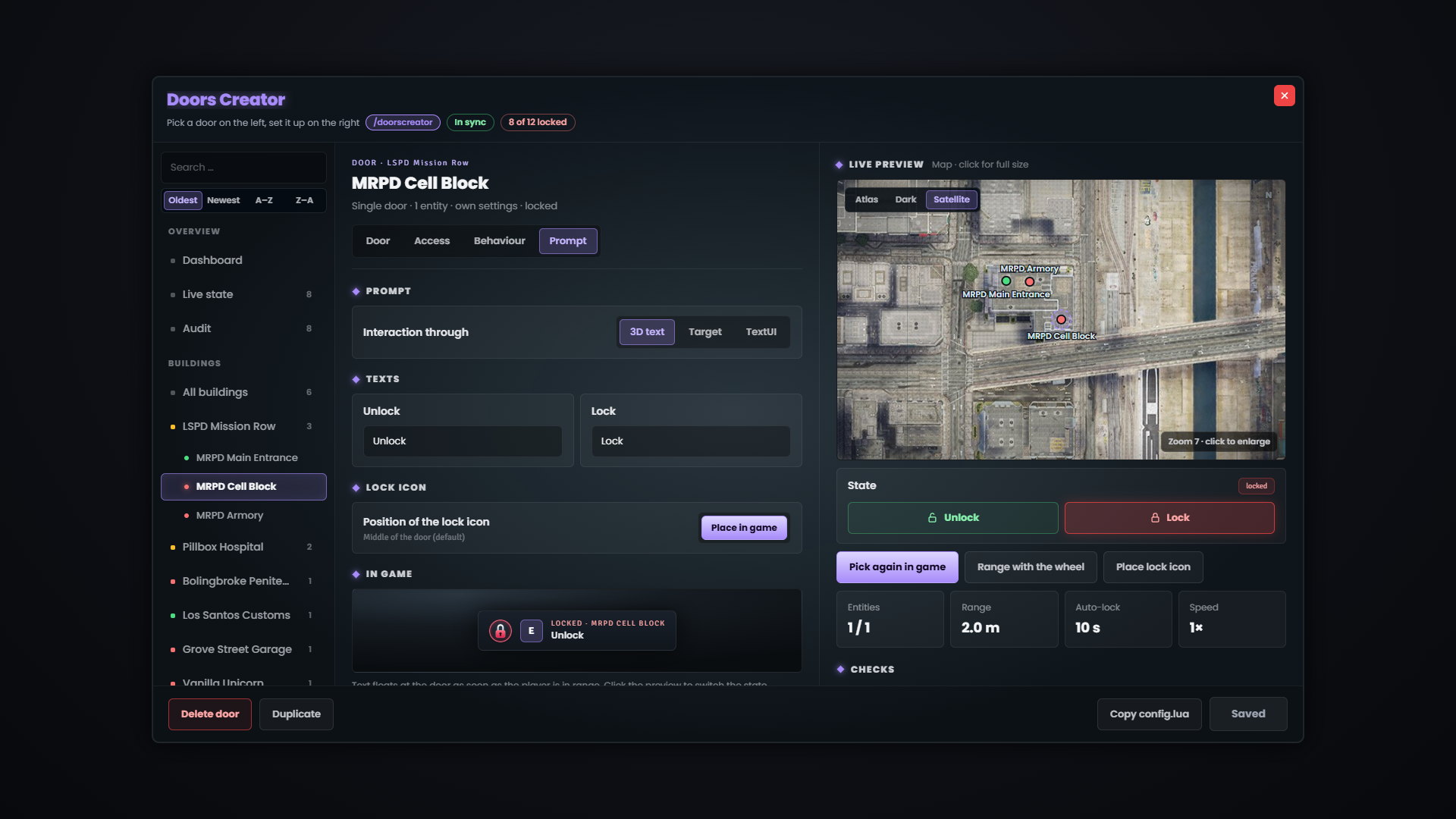
Task: Select the MRPD Armory door
Action: (x=243, y=516)
